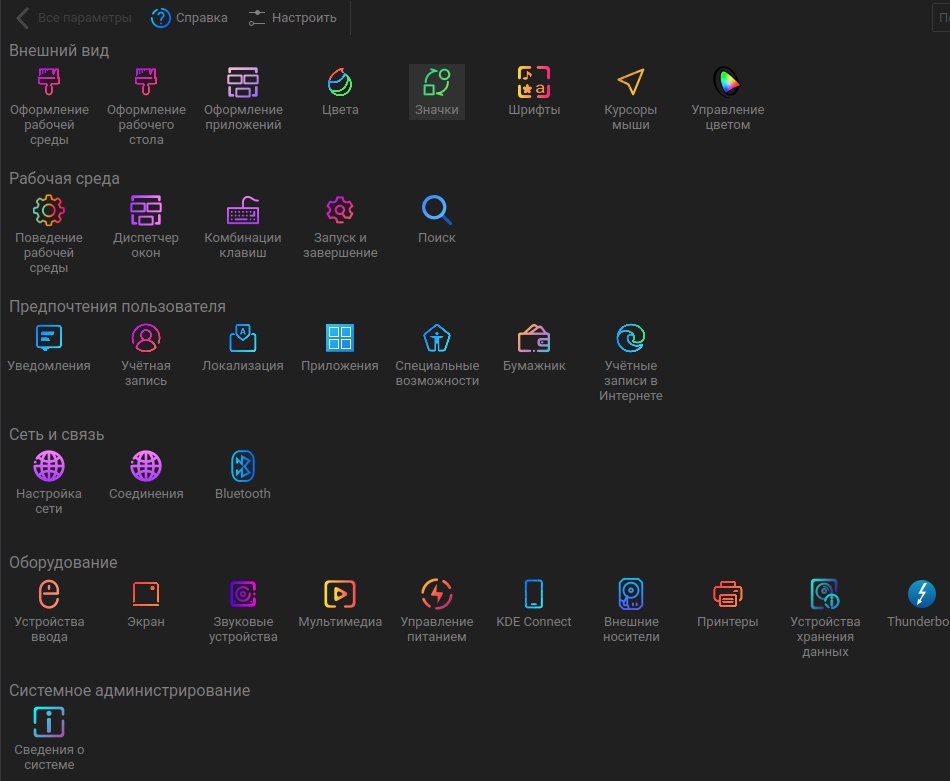Screen dimensions: 950x781
Task: Open Управление цветом module
Action: click(x=728, y=99)
